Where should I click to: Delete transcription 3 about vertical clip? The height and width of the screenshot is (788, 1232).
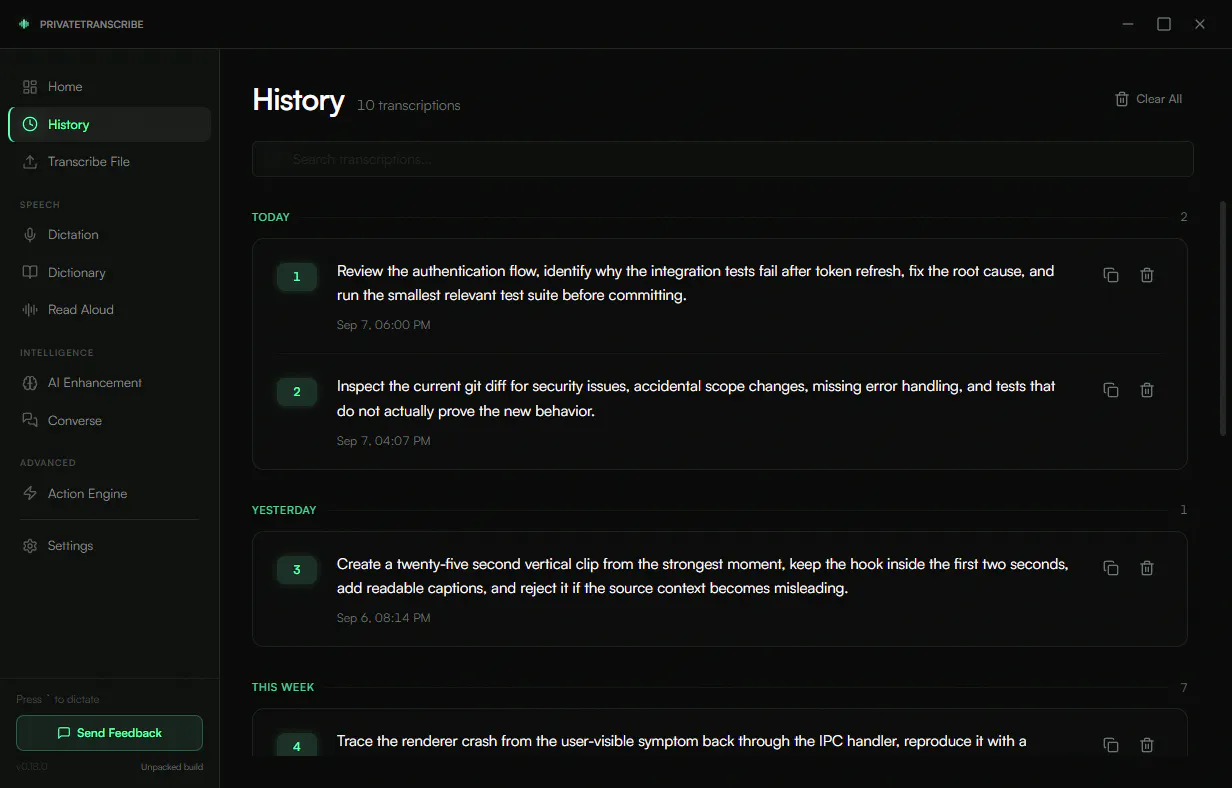tap(1147, 568)
